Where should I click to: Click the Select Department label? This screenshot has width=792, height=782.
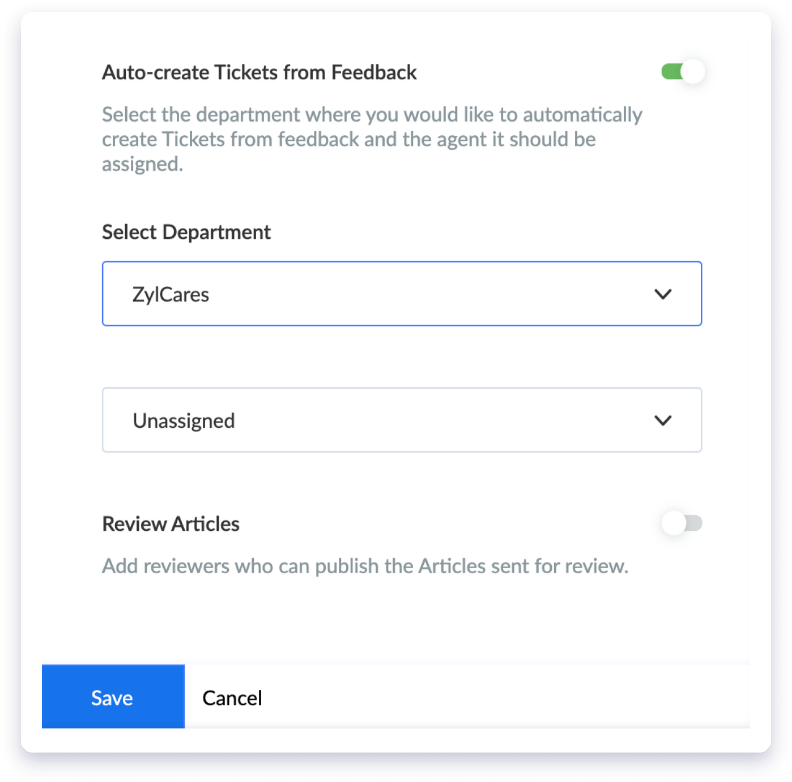point(186,232)
